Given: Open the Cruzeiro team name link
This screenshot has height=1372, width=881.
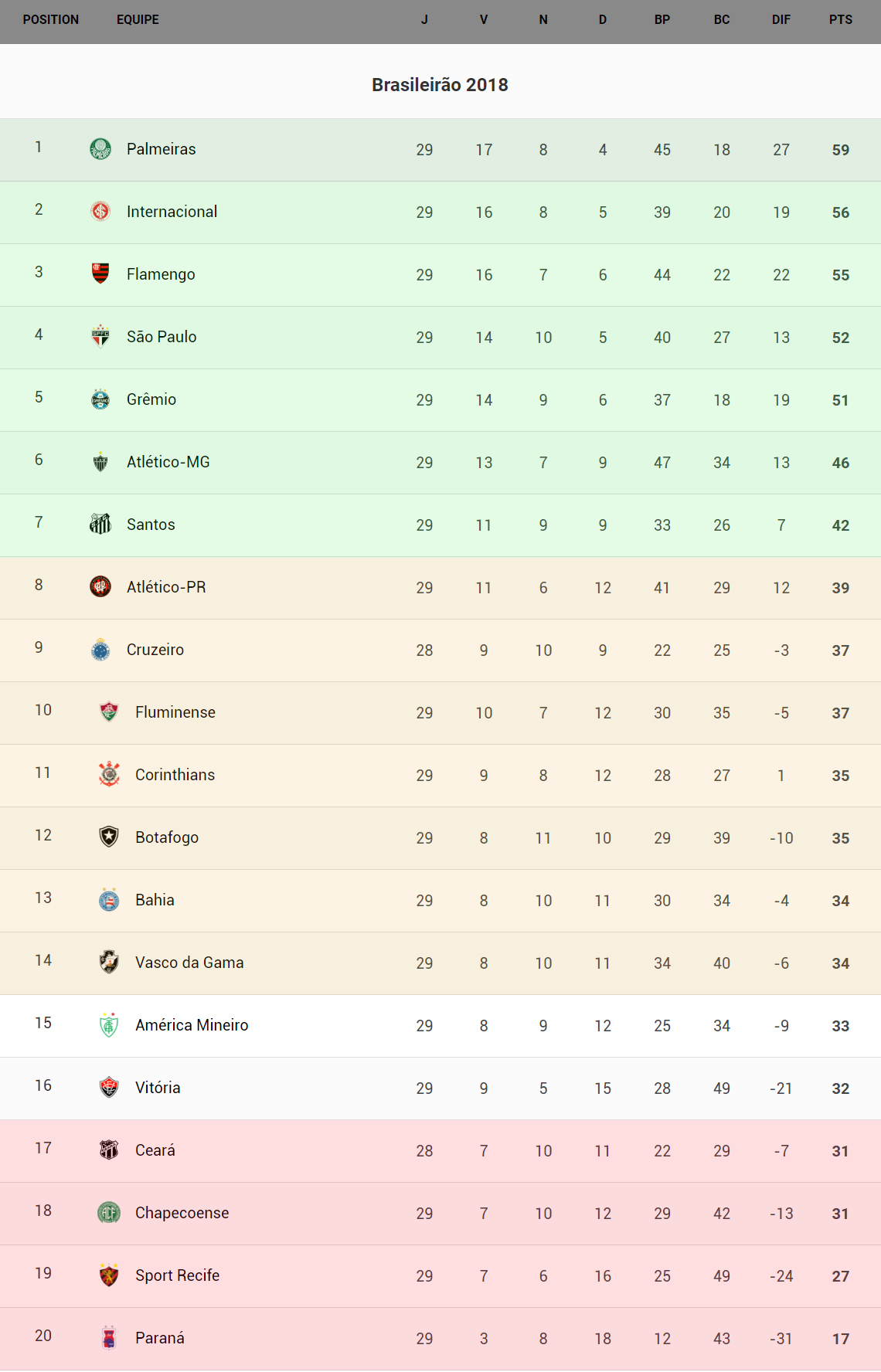Looking at the screenshot, I should coord(155,650).
